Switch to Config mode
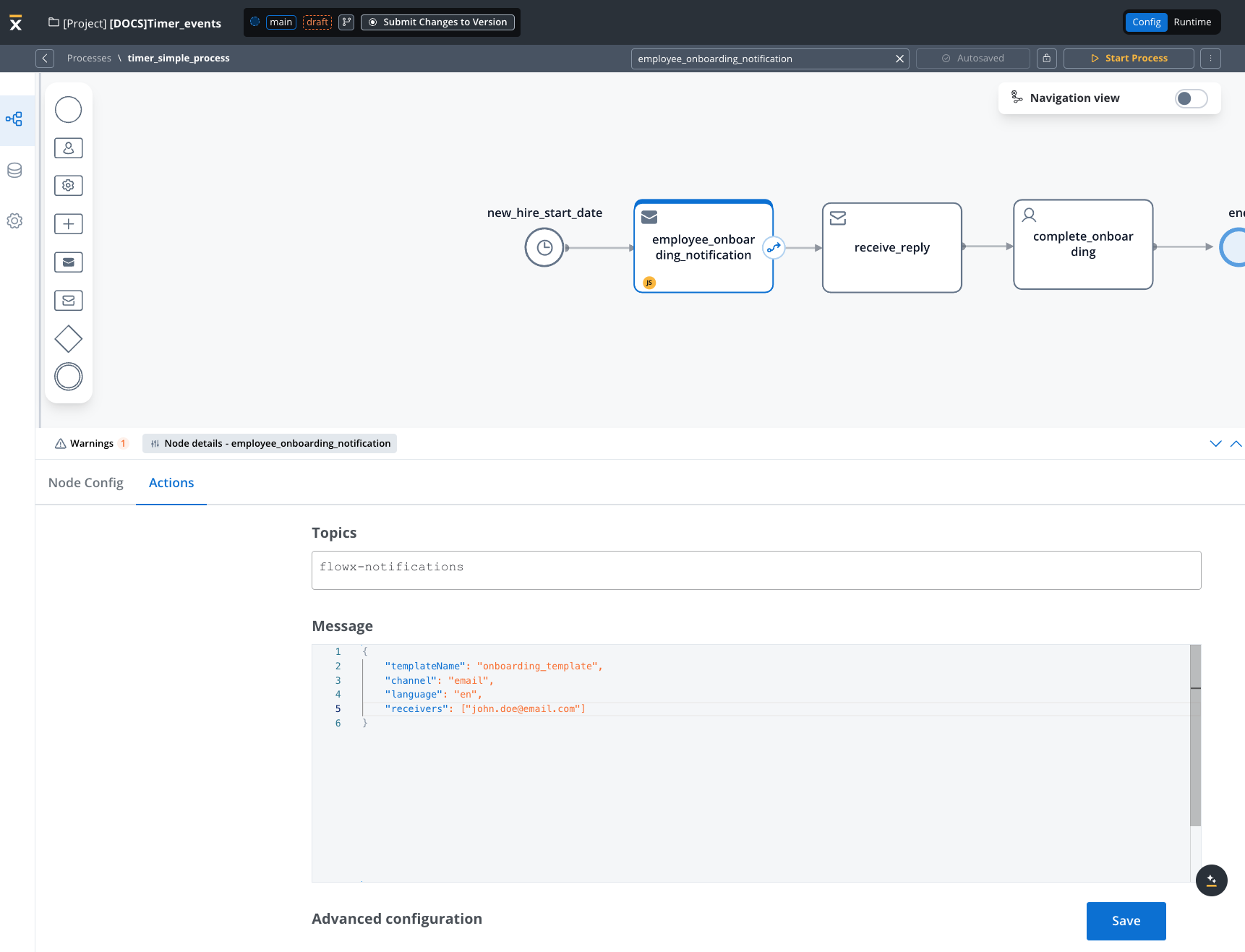 [x=1147, y=22]
